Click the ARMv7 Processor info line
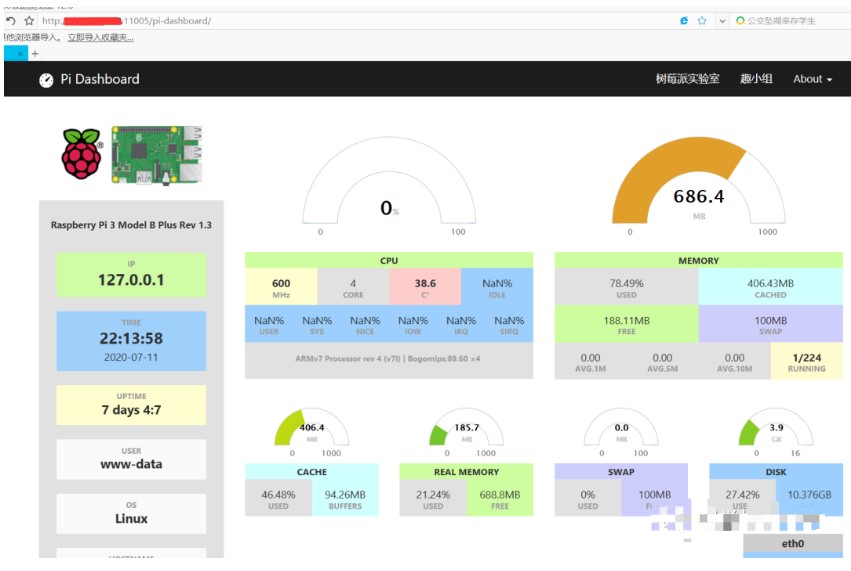851x571 pixels. click(389, 359)
